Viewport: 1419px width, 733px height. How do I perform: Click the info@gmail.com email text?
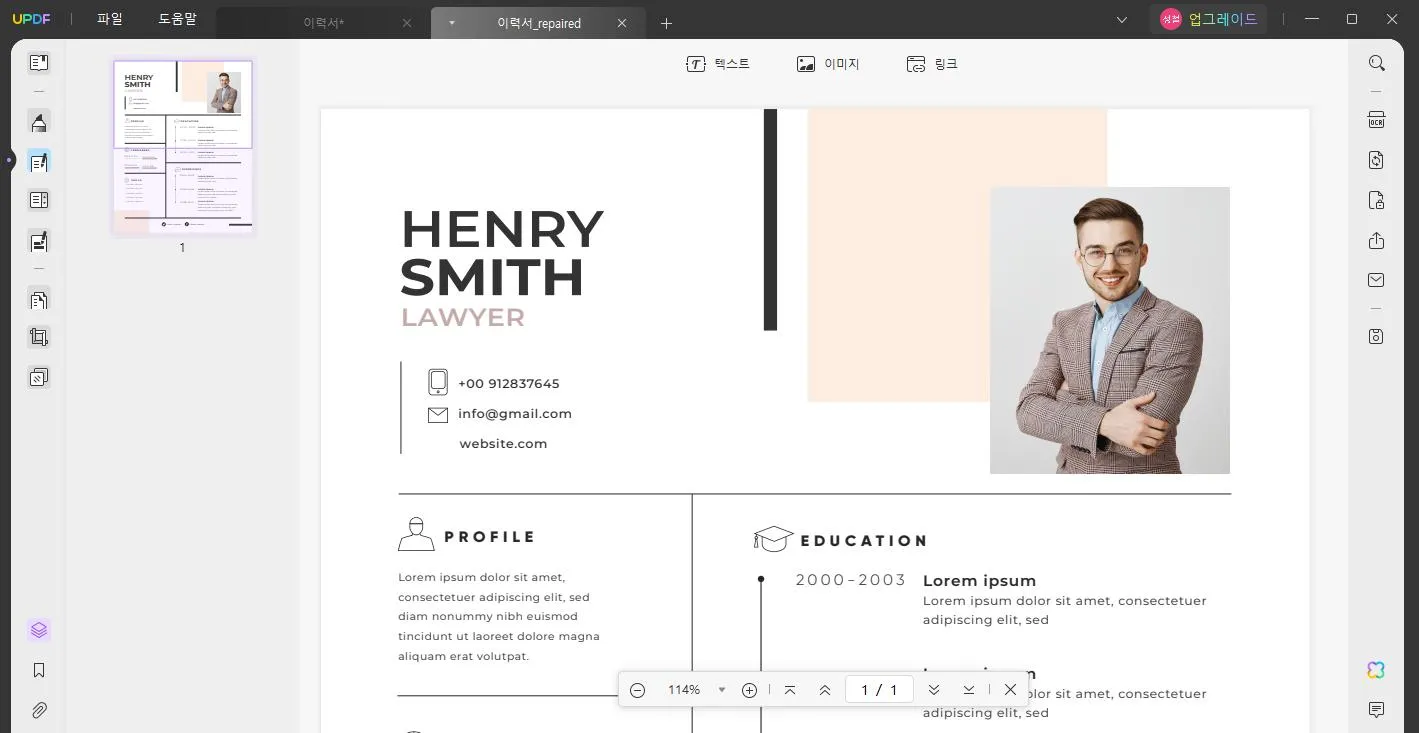tap(515, 414)
